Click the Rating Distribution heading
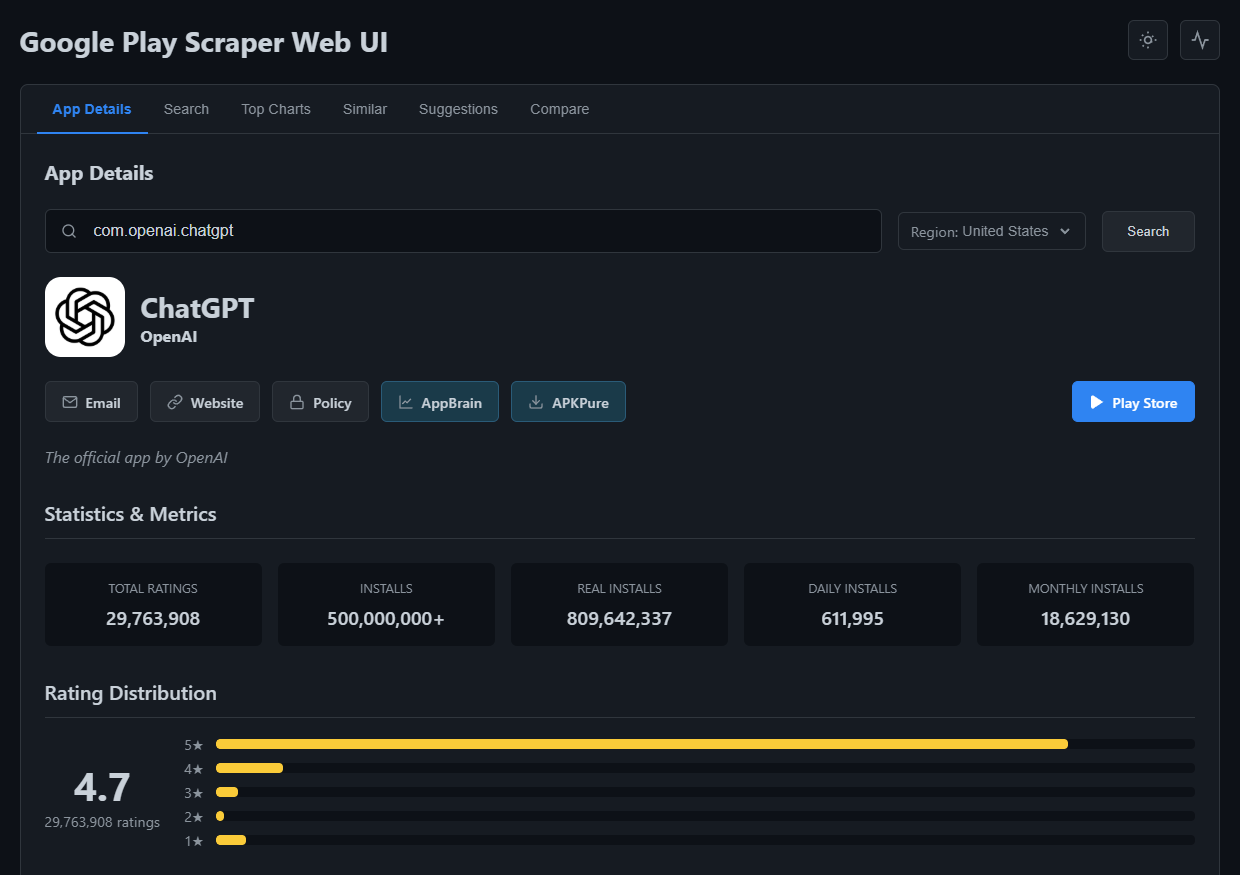This screenshot has width=1240, height=875. click(131, 693)
